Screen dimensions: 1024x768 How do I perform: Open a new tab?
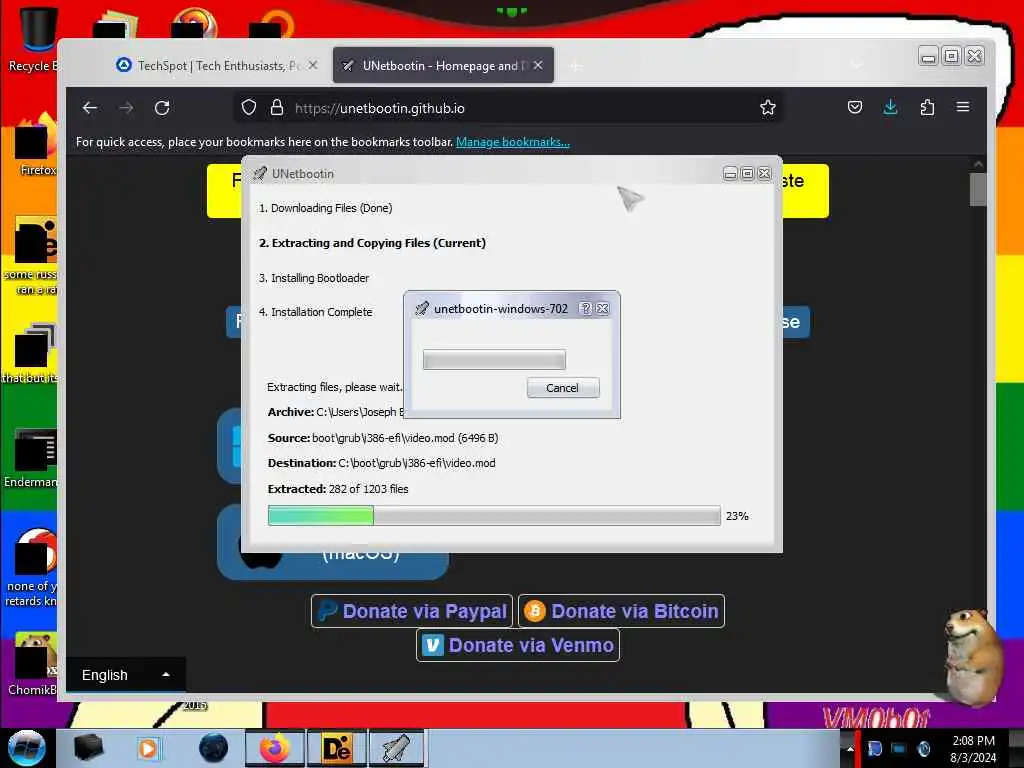575,65
